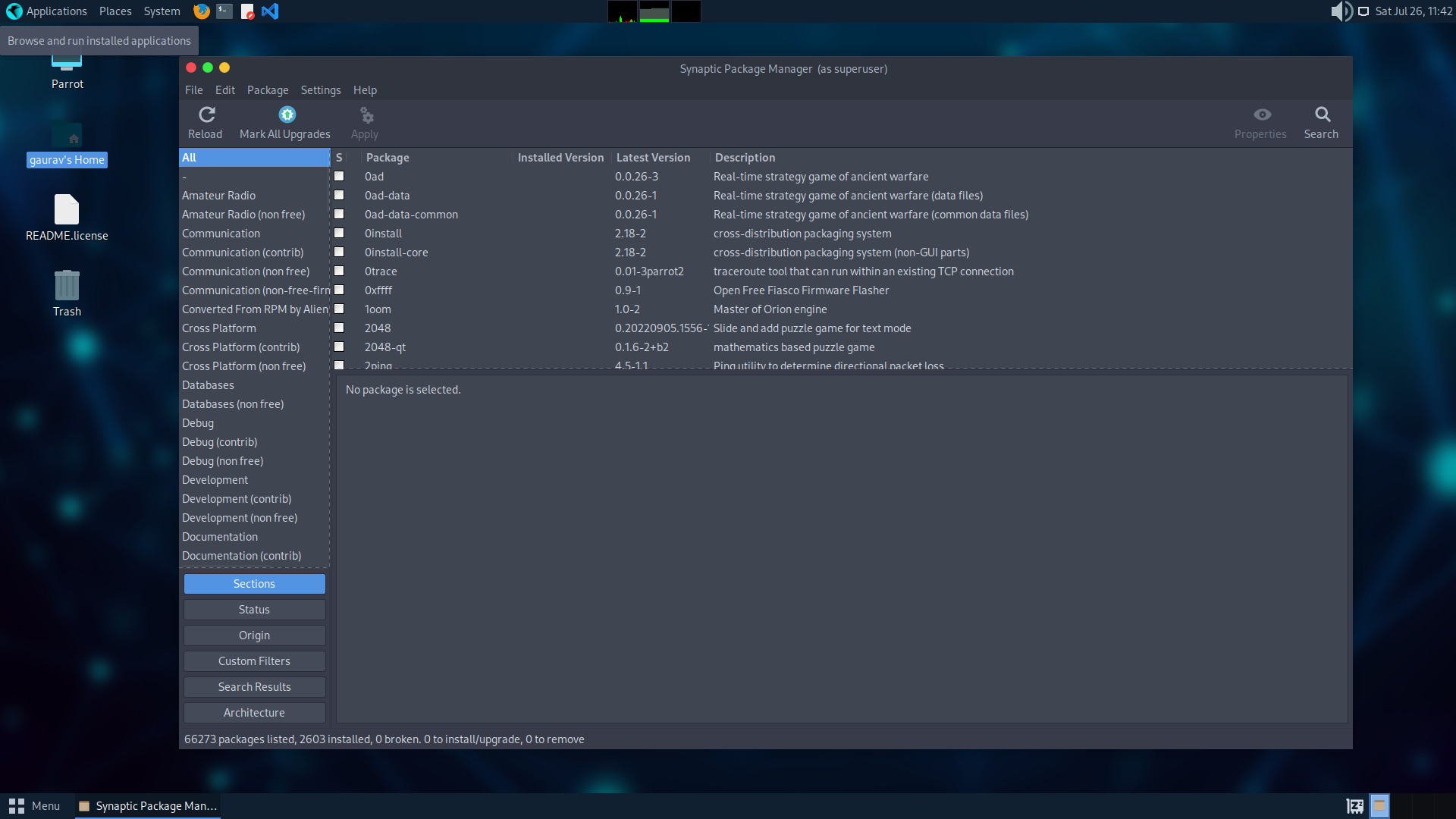Open the terminal launcher in top panel
The height and width of the screenshot is (819, 1456).
[224, 11]
